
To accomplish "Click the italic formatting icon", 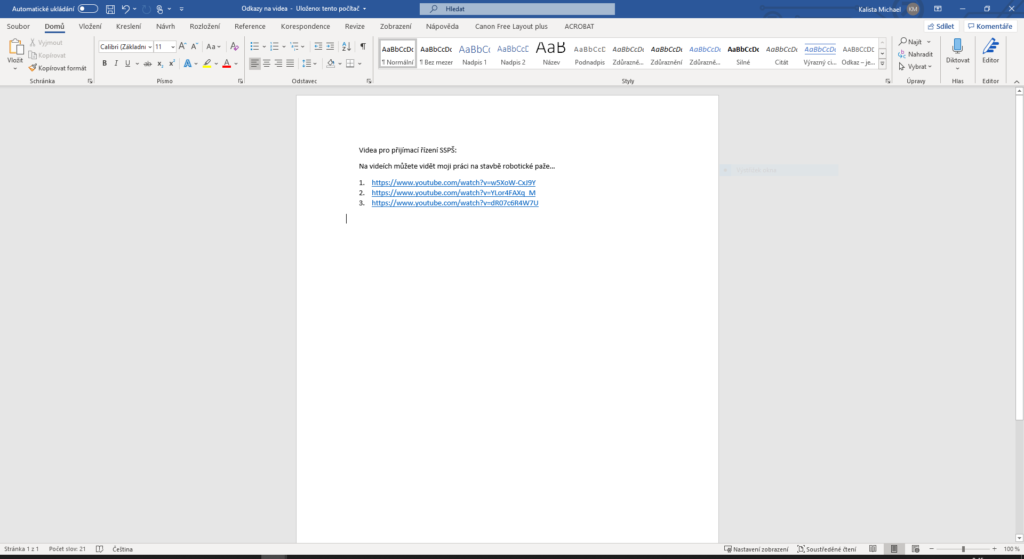I will click(x=116, y=63).
